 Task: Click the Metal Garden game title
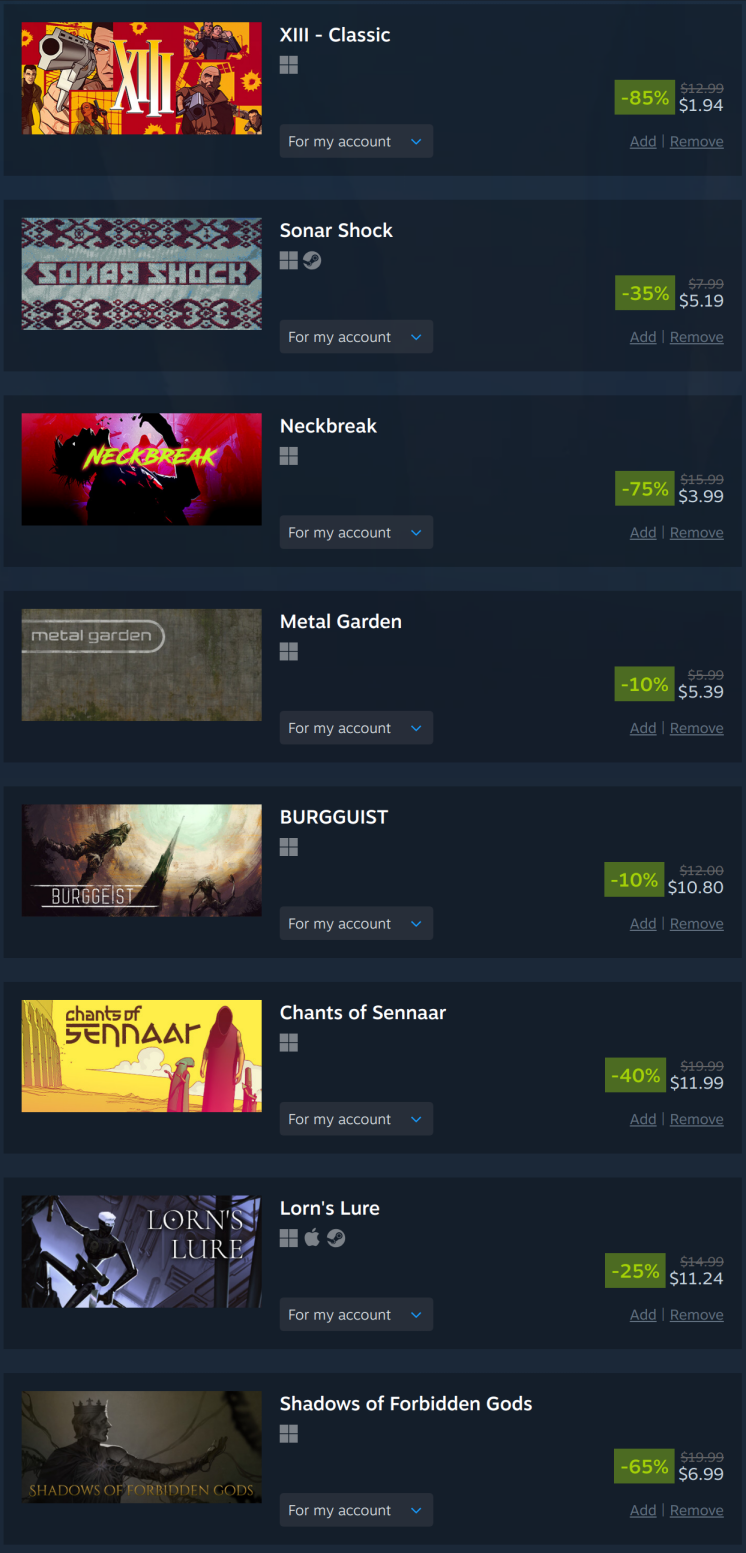tap(341, 621)
